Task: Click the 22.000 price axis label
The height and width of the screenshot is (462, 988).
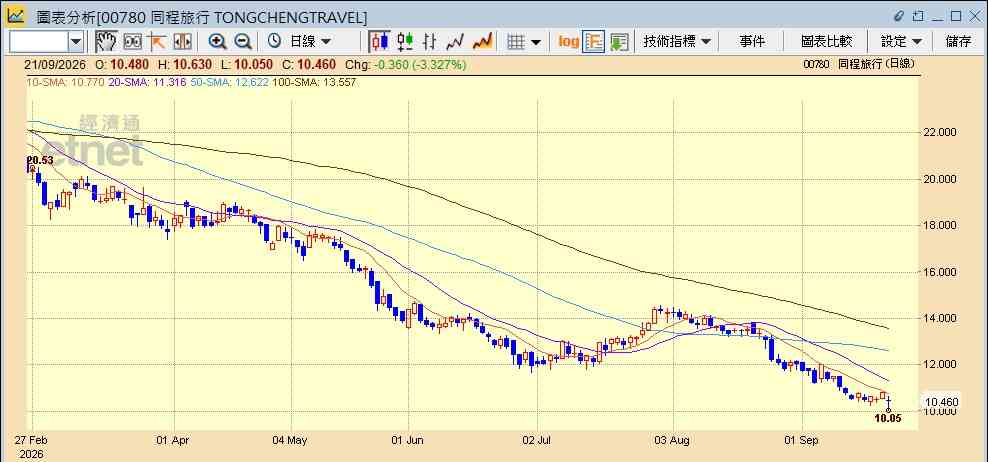Action: pos(939,132)
